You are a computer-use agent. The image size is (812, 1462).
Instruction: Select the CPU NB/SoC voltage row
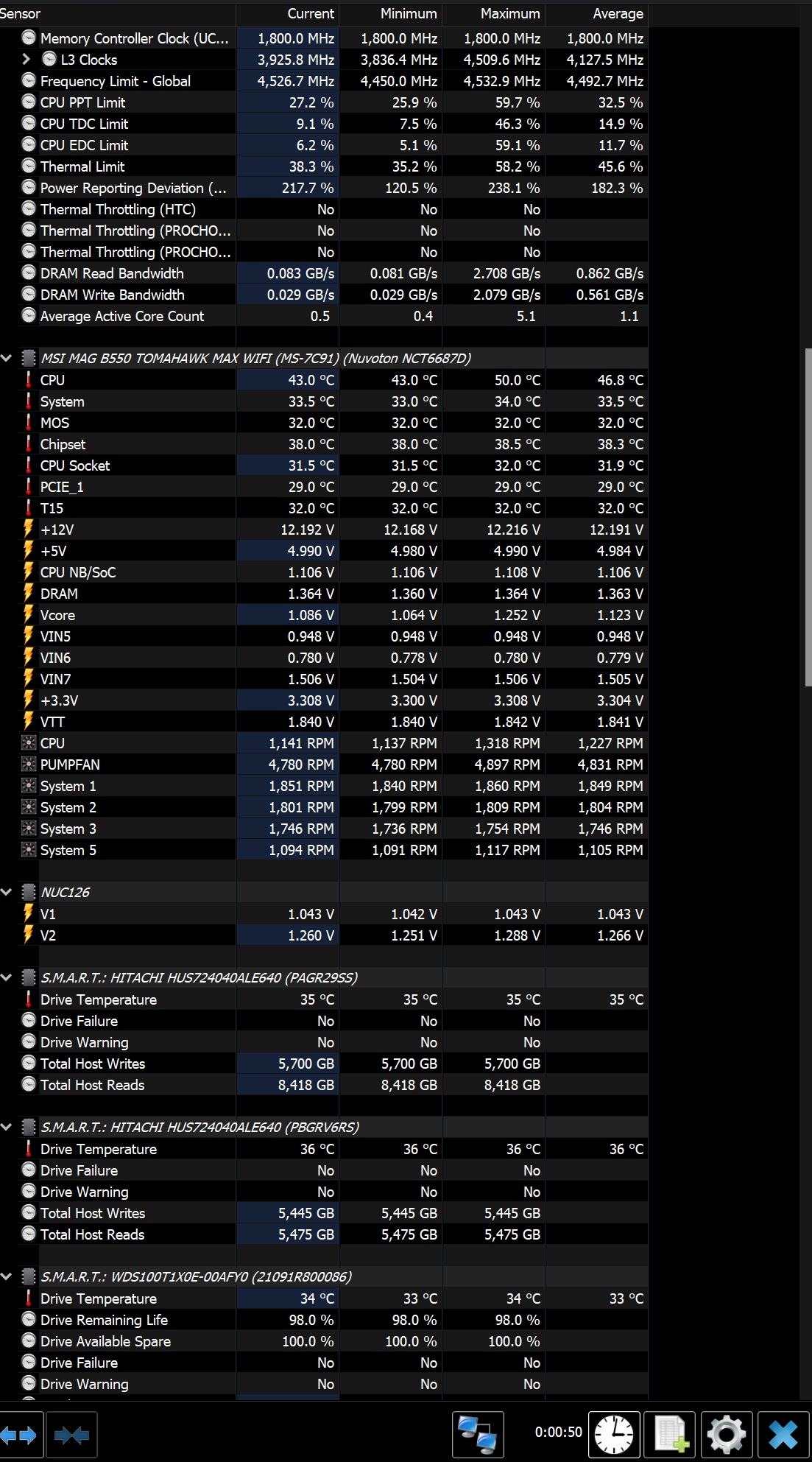click(324, 572)
